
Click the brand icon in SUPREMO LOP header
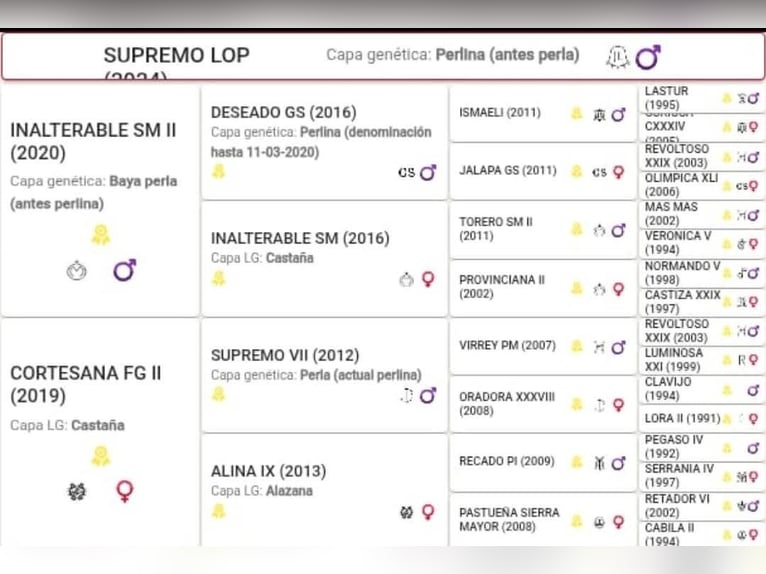(617, 58)
